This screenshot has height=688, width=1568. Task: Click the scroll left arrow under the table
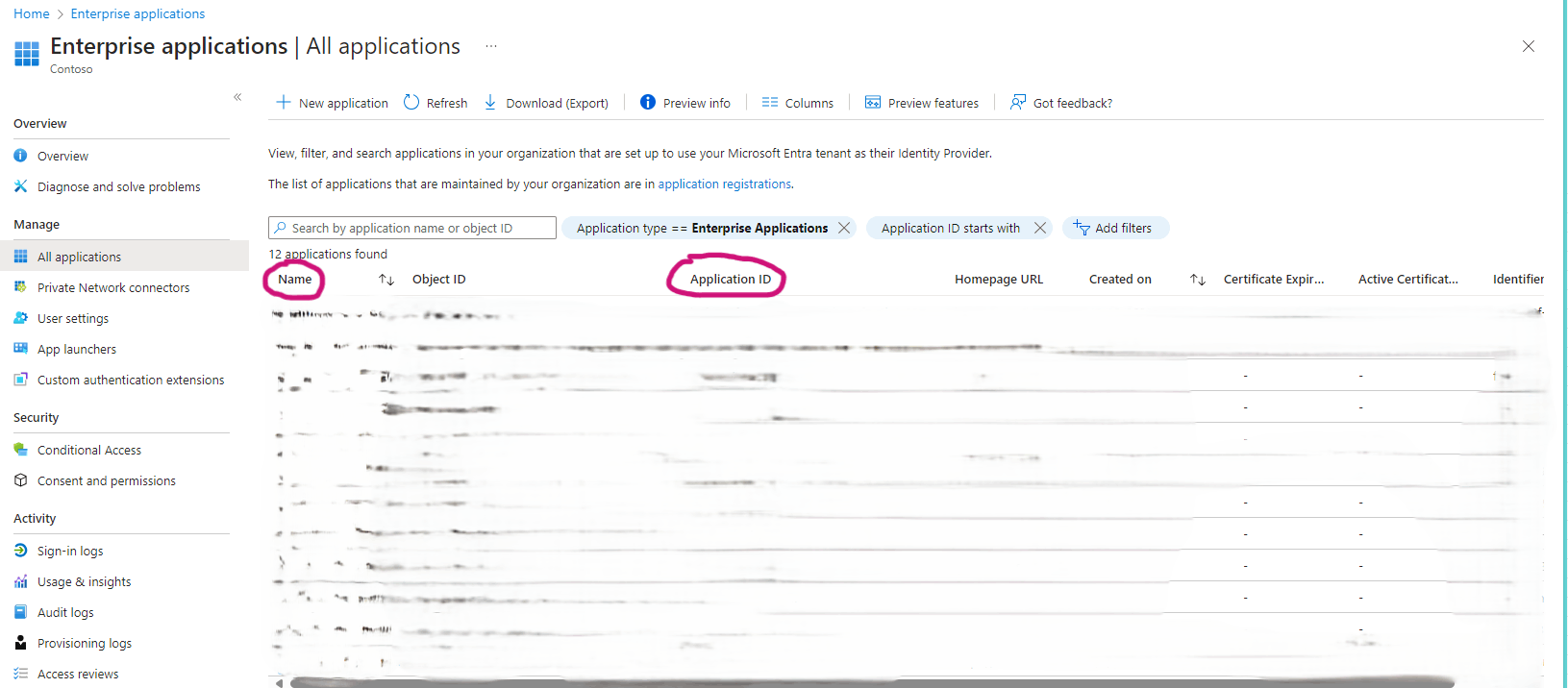(279, 683)
